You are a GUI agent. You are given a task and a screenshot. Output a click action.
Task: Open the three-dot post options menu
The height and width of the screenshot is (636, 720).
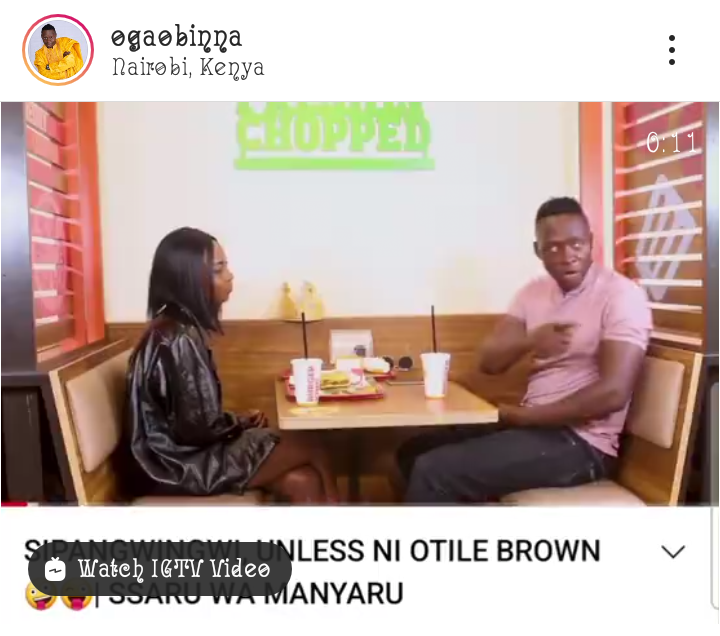pos(671,50)
